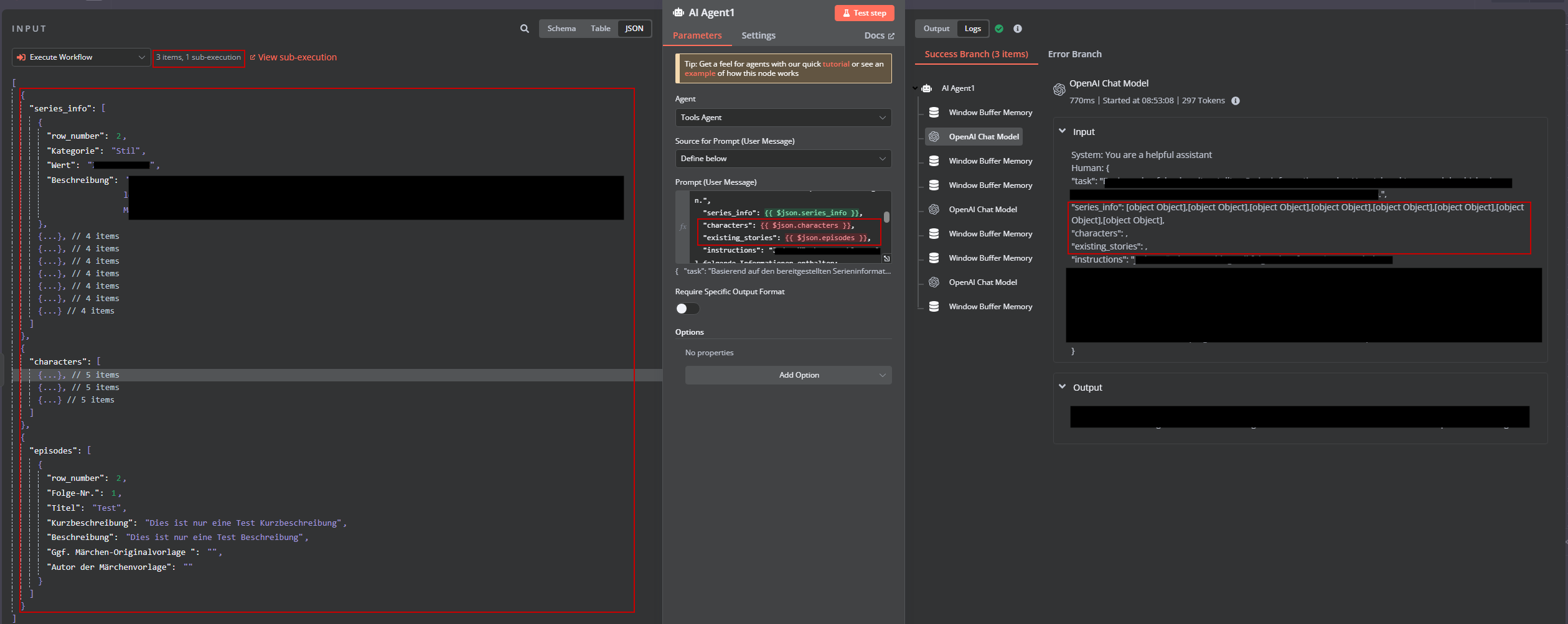Image resolution: width=1568 pixels, height=624 pixels.
Task: Click the AI Agent1 robot icon in logs tree
Action: pyautogui.click(x=927, y=88)
